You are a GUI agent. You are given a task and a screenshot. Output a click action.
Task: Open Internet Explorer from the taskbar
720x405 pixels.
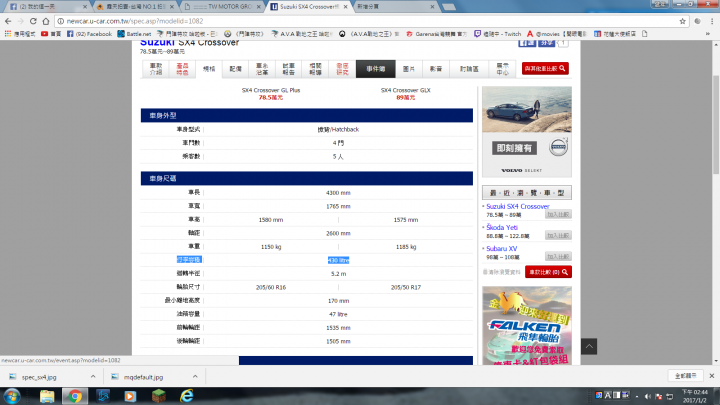click(186, 396)
